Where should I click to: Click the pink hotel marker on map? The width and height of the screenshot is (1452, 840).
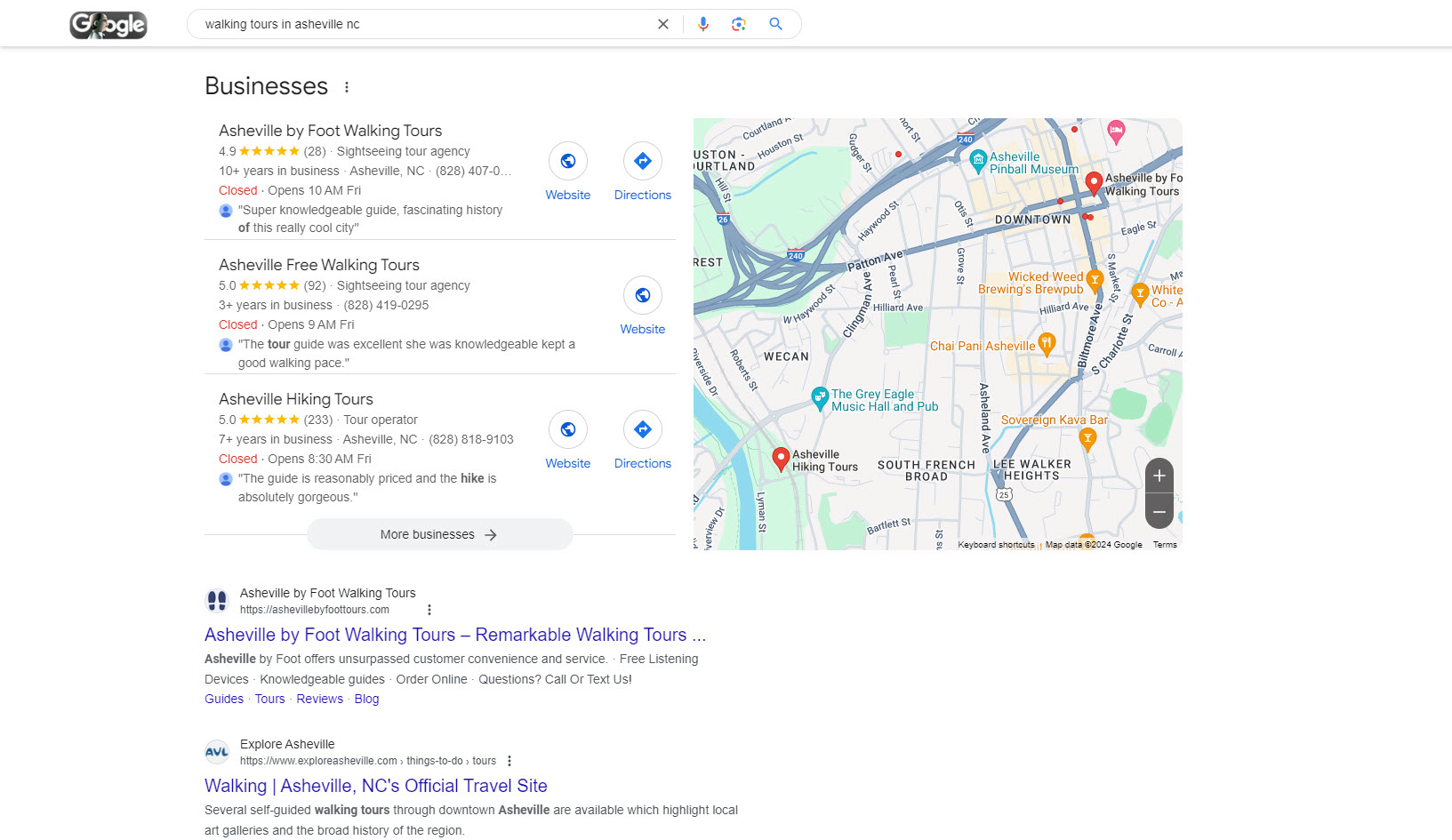1116,132
